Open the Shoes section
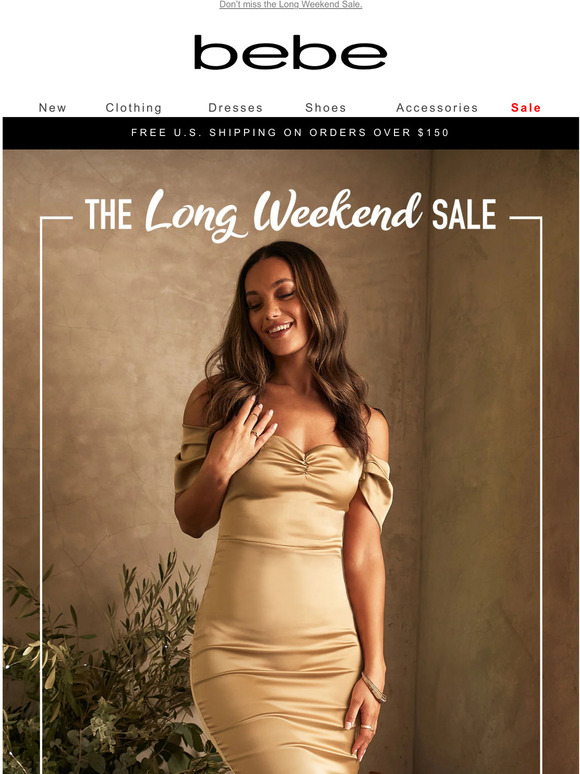The height and width of the screenshot is (774, 580). point(326,108)
